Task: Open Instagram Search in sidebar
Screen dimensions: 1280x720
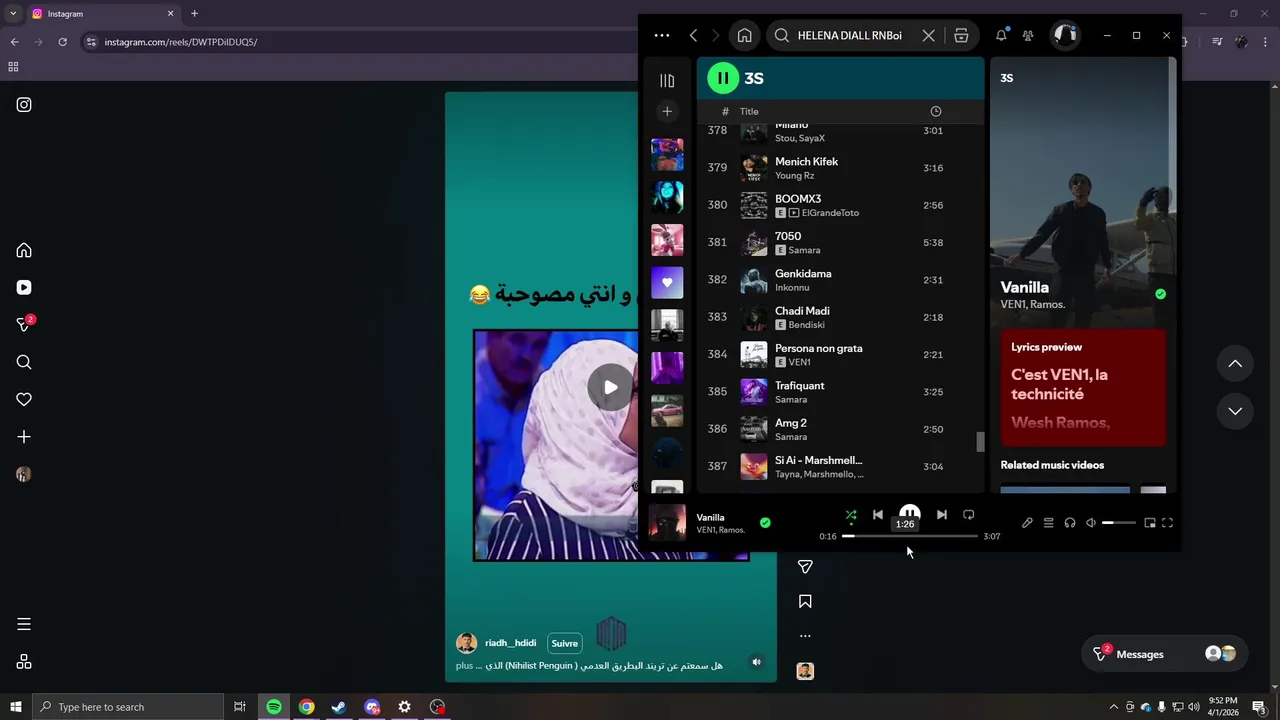Action: (x=24, y=362)
